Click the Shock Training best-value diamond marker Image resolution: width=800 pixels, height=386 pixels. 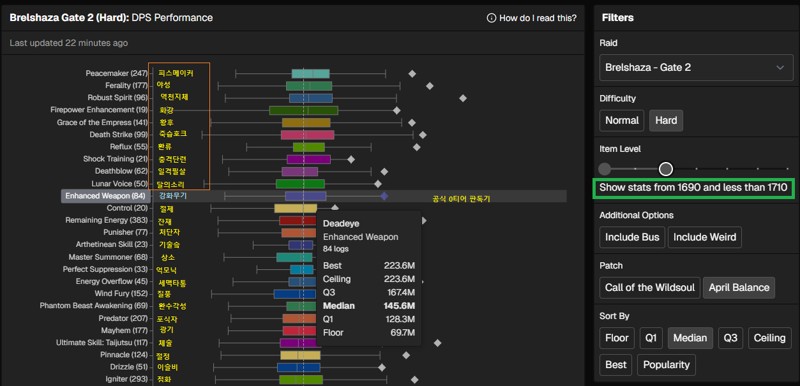[x=351, y=160]
